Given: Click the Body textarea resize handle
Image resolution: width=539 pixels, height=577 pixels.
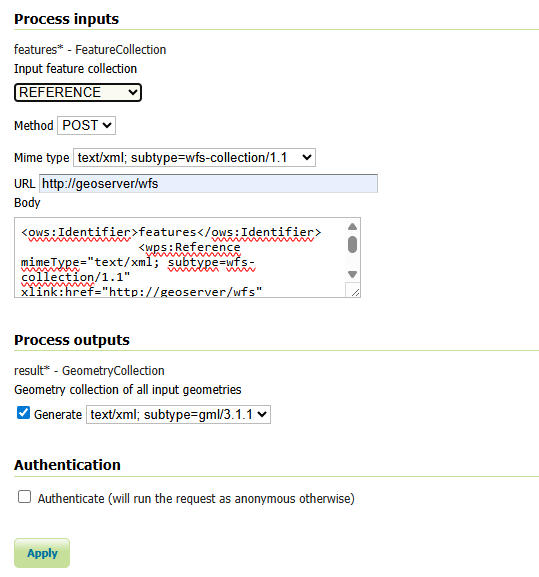Looking at the screenshot, I should tap(355, 293).
